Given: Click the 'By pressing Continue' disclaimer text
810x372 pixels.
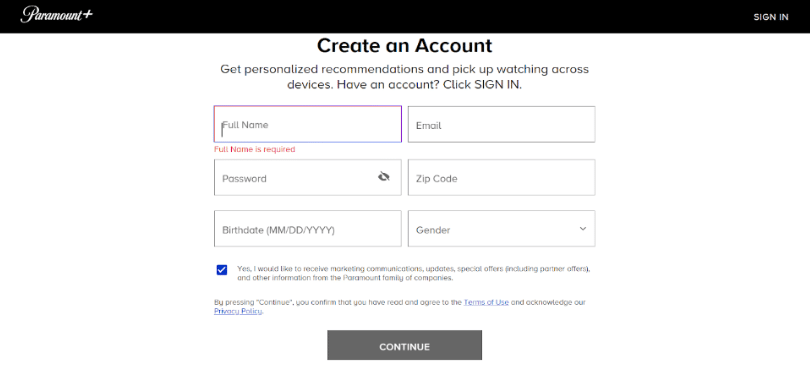Looking at the screenshot, I should click(399, 307).
